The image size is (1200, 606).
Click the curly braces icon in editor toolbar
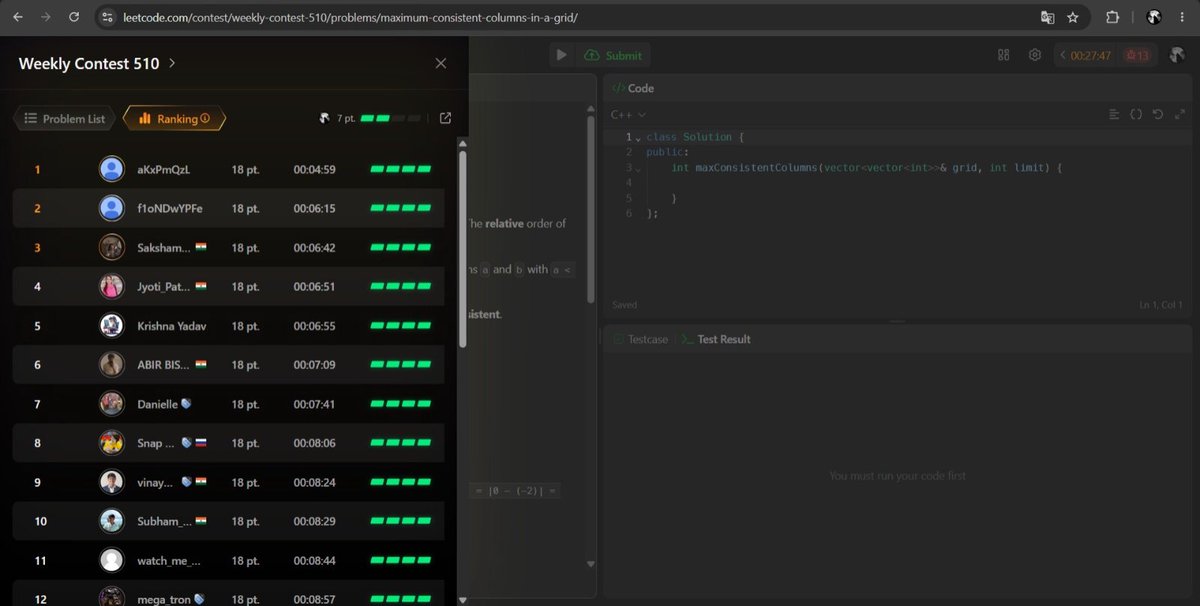coord(1136,114)
